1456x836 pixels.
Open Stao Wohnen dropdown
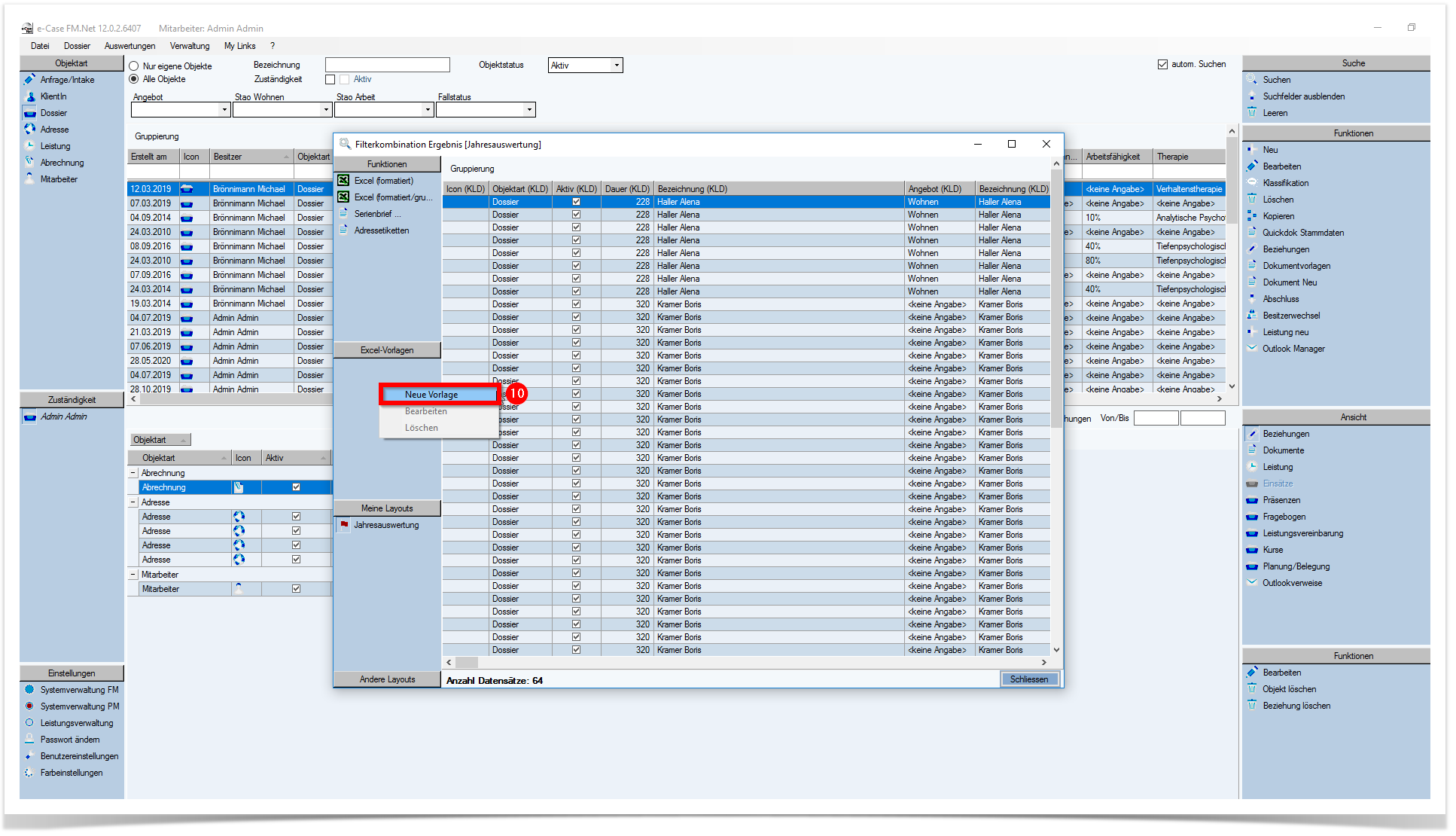point(326,110)
